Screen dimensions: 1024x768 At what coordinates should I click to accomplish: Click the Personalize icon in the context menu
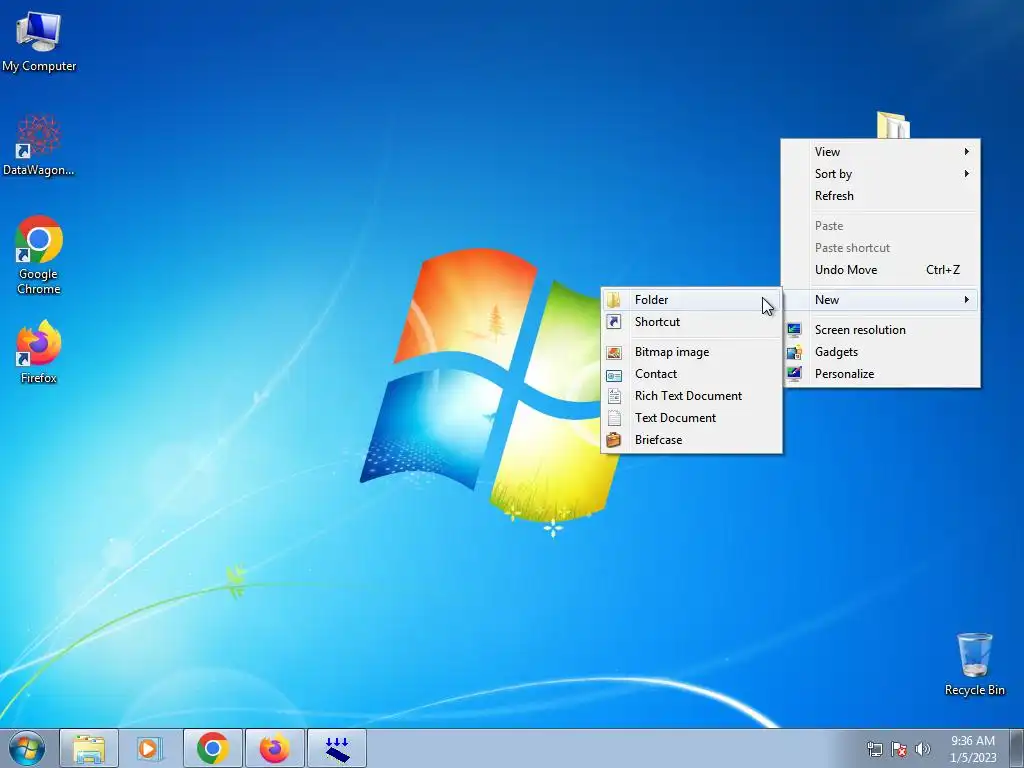coord(794,374)
